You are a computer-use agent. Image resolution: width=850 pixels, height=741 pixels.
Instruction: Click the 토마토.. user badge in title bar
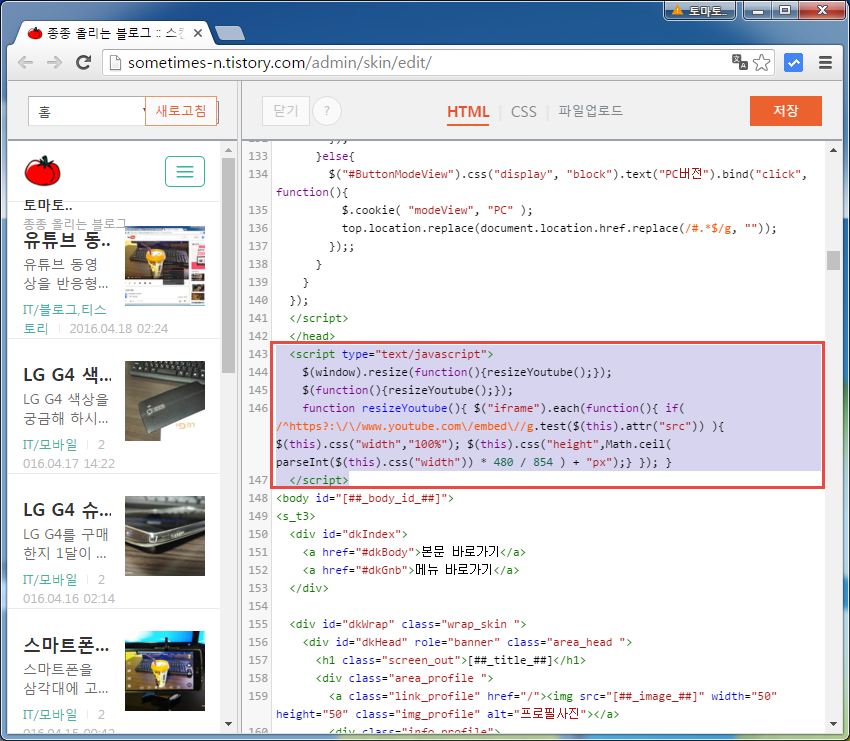pyautogui.click(x=699, y=10)
